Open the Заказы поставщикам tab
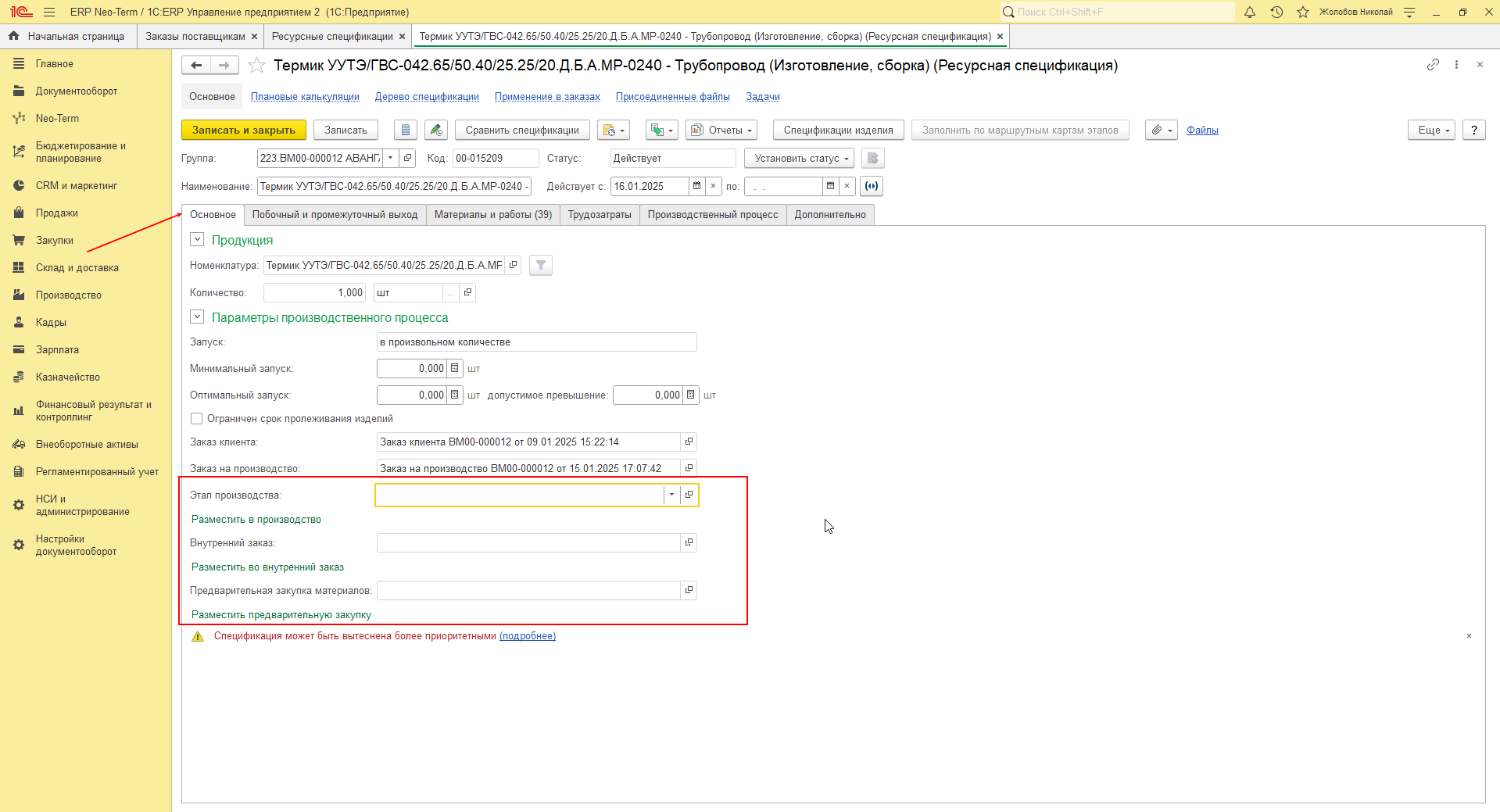1500x812 pixels. (195, 37)
